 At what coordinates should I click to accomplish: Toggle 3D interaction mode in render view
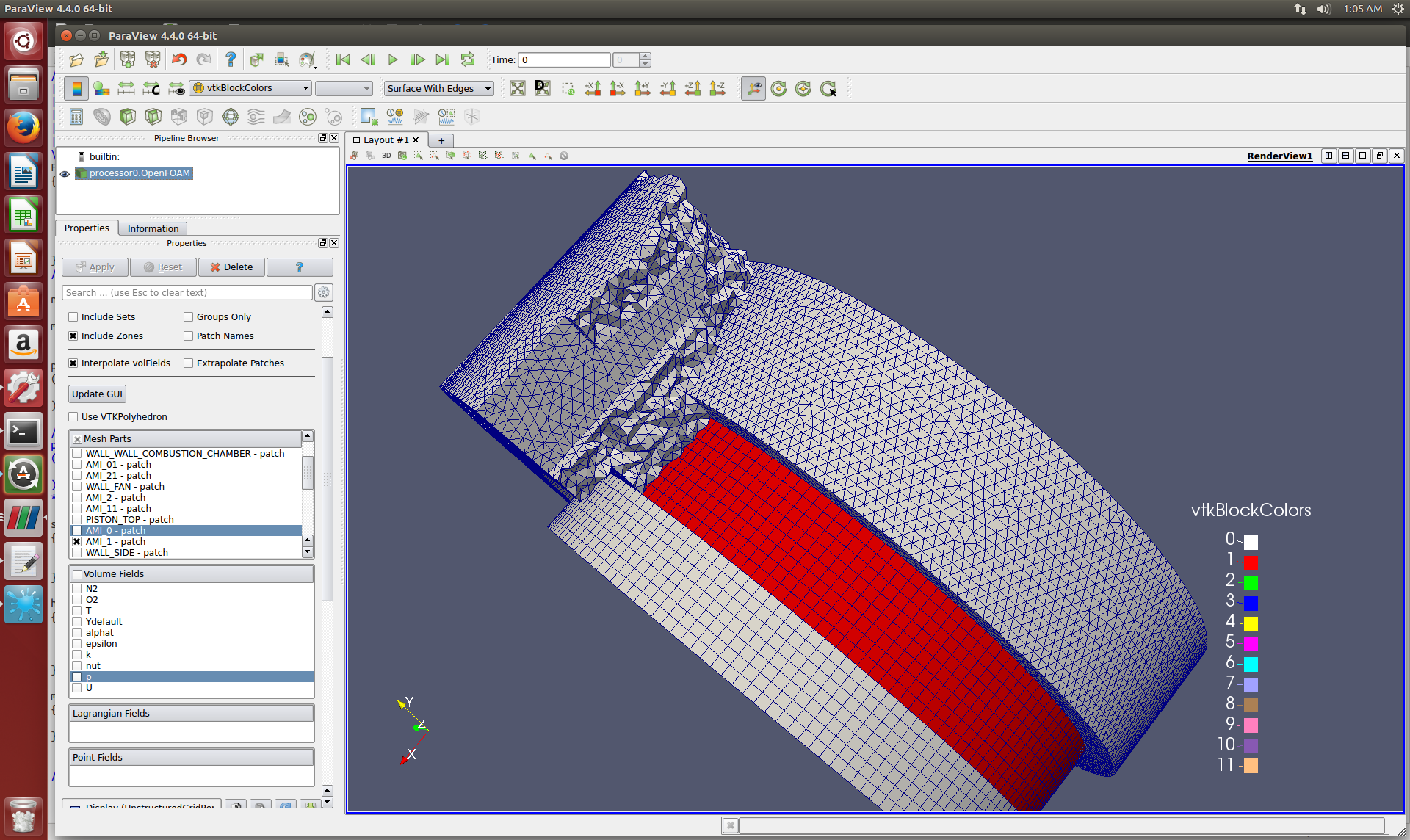pyautogui.click(x=386, y=156)
